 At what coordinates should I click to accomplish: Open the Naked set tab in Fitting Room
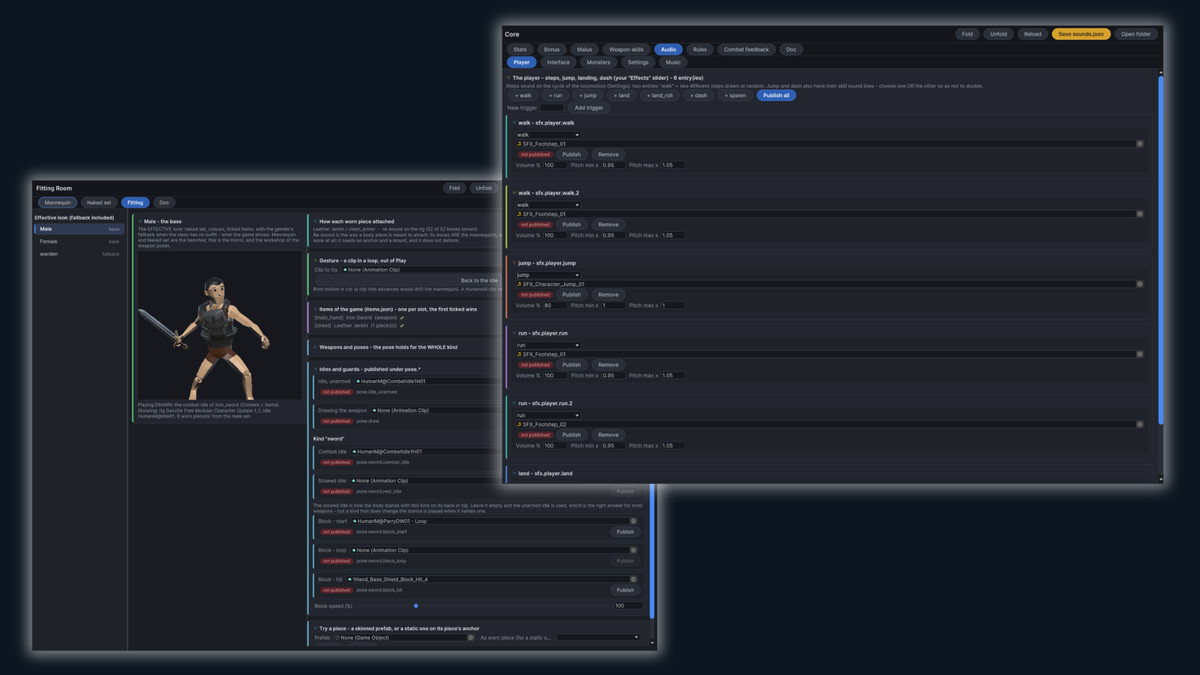[99, 202]
